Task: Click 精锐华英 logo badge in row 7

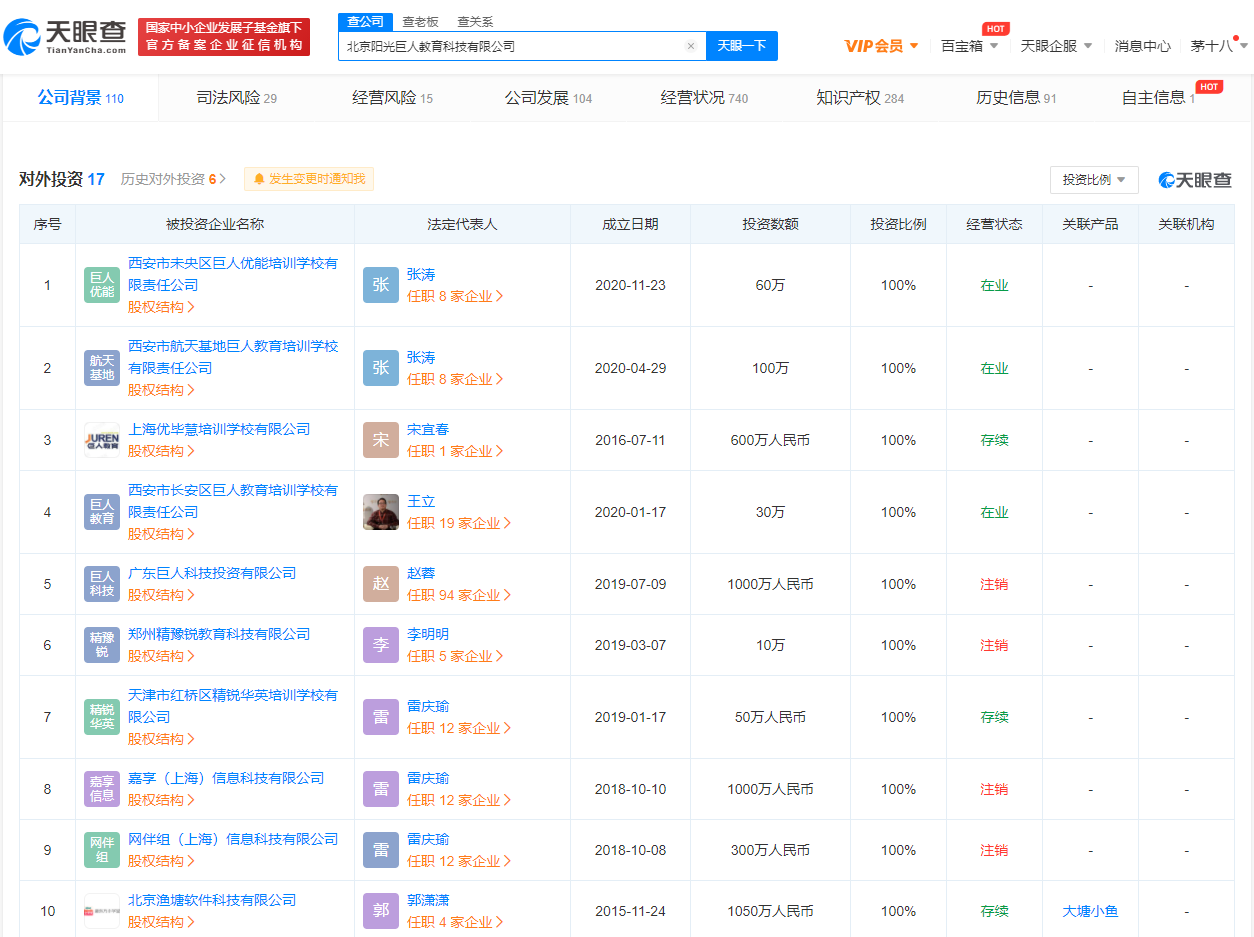Action: pyautogui.click(x=102, y=717)
